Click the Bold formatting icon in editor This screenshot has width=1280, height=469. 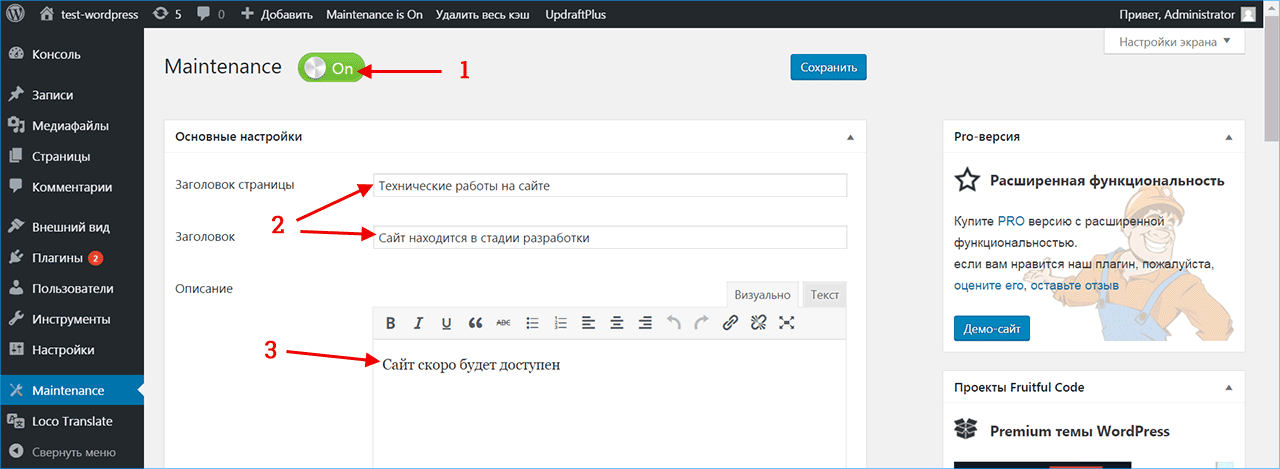tap(391, 323)
